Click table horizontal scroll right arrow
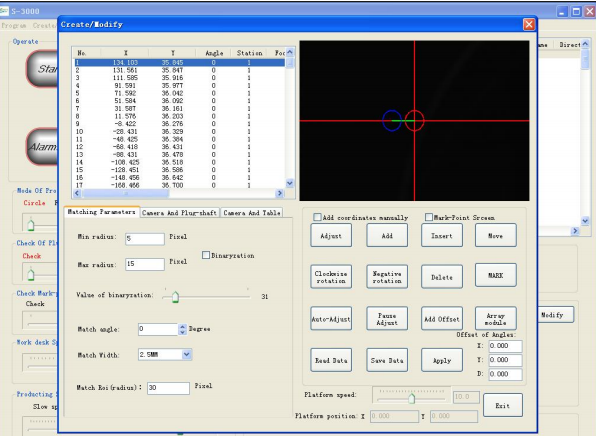This screenshot has height=436, width=596. [x=280, y=193]
